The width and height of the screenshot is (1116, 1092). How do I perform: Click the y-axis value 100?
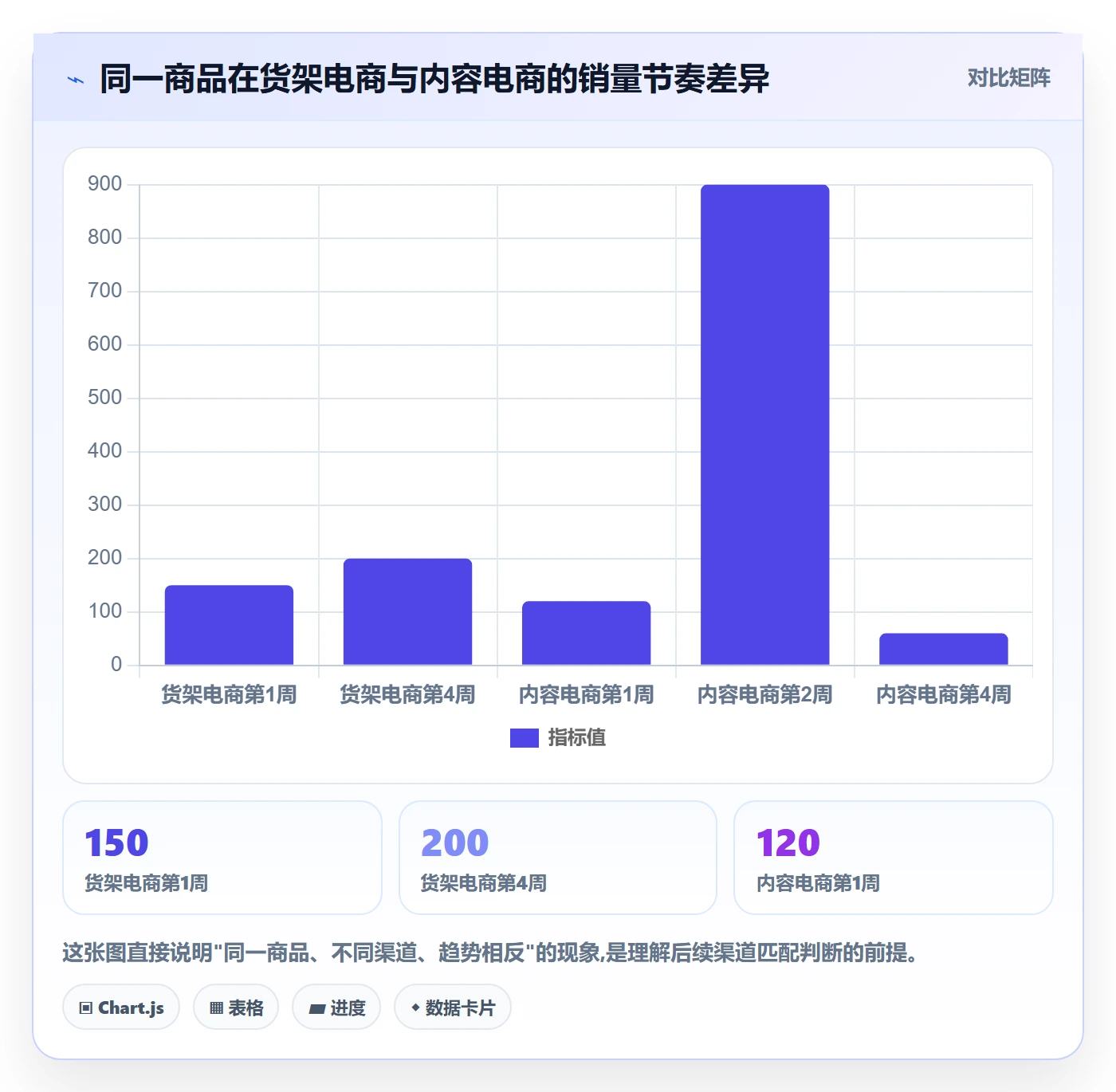pyautogui.click(x=105, y=611)
